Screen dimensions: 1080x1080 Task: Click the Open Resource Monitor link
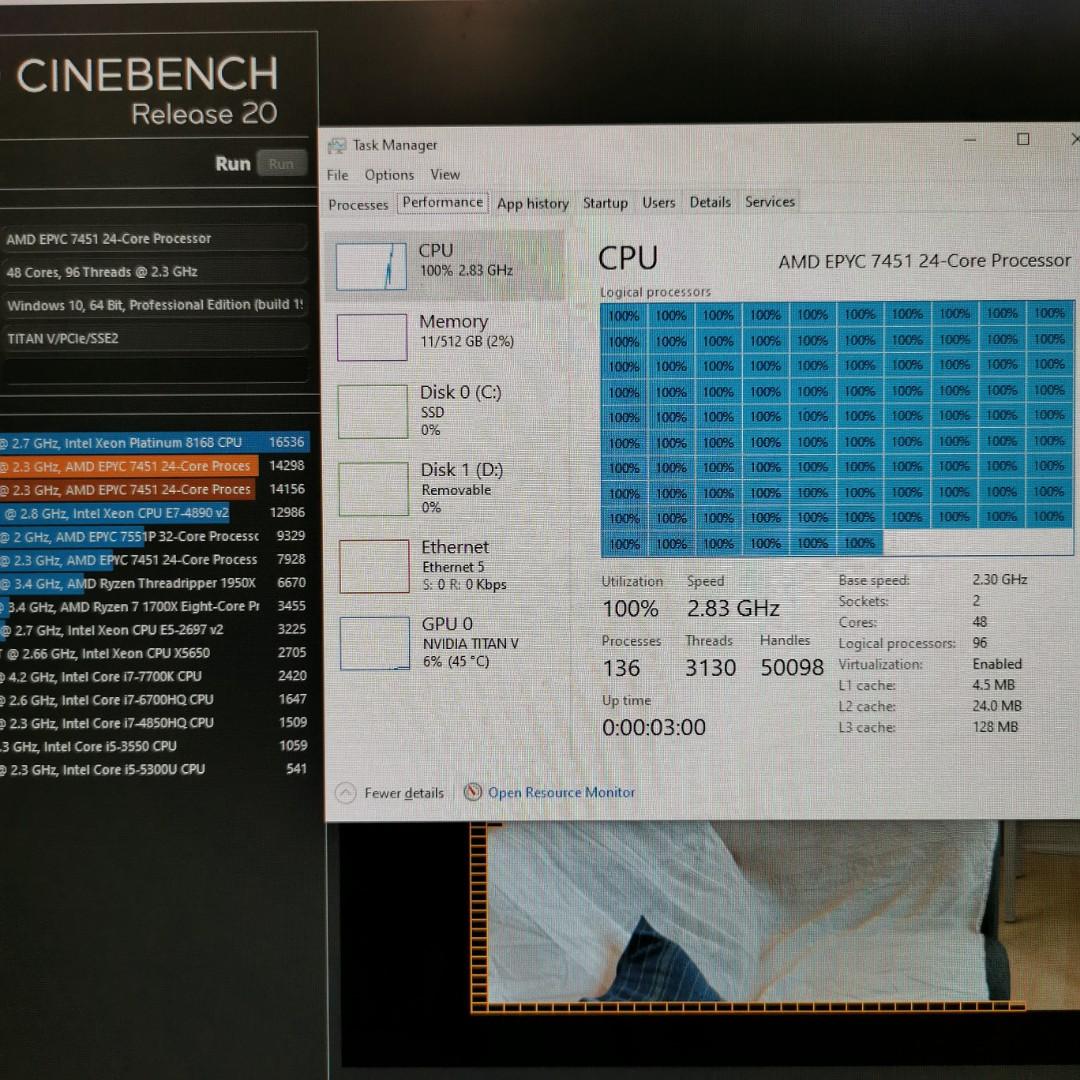561,792
